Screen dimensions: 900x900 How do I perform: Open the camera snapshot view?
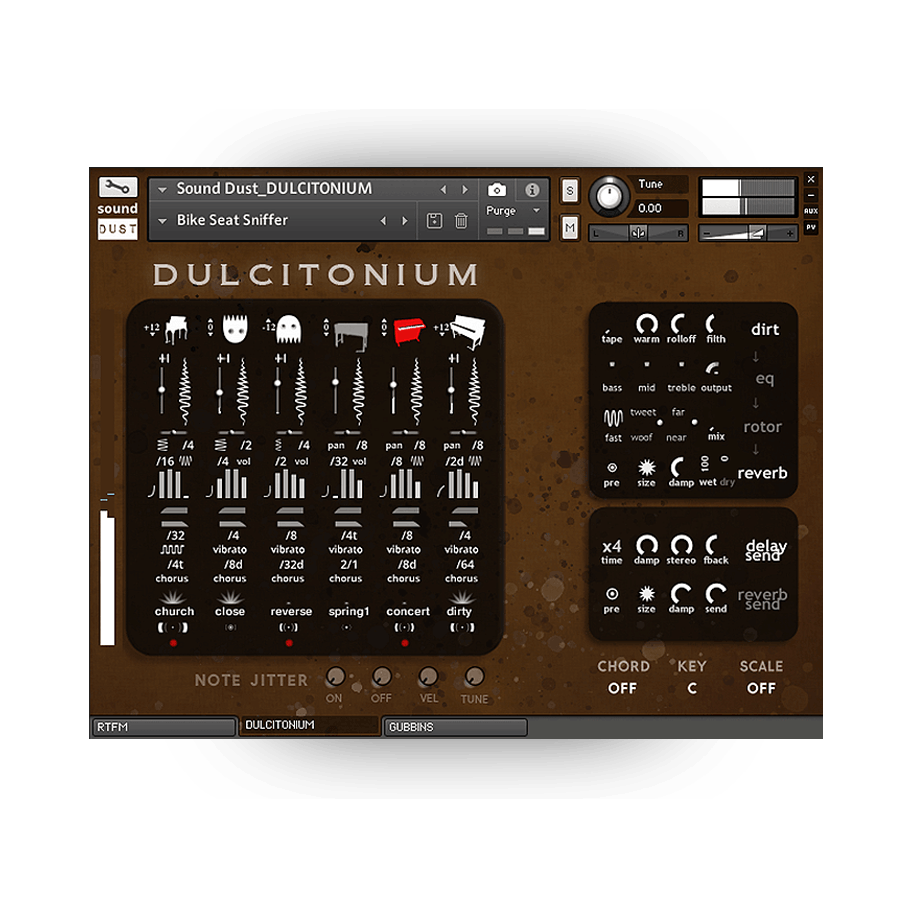[x=497, y=189]
